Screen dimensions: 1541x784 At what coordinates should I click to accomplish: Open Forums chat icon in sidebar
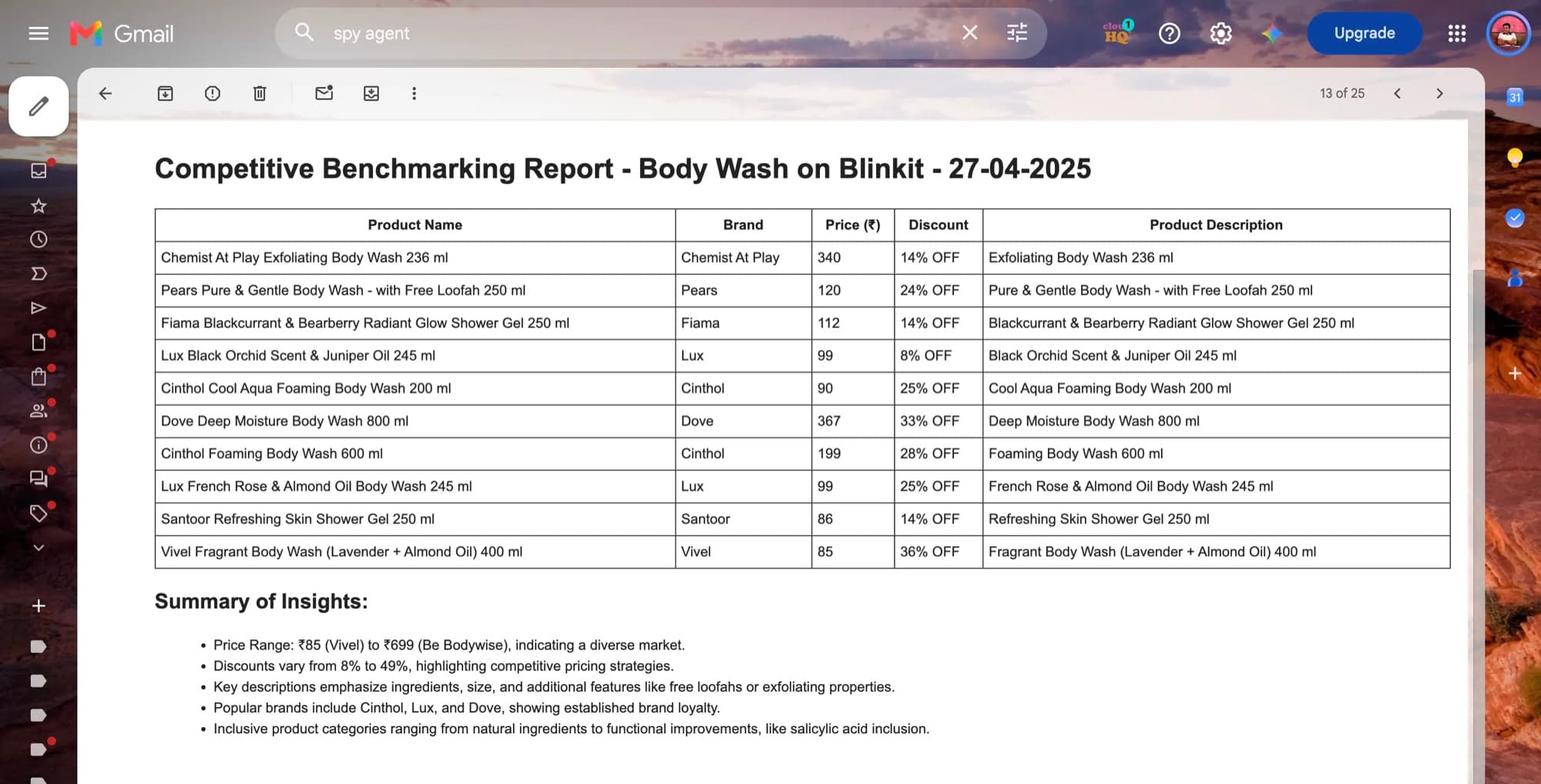tap(39, 478)
